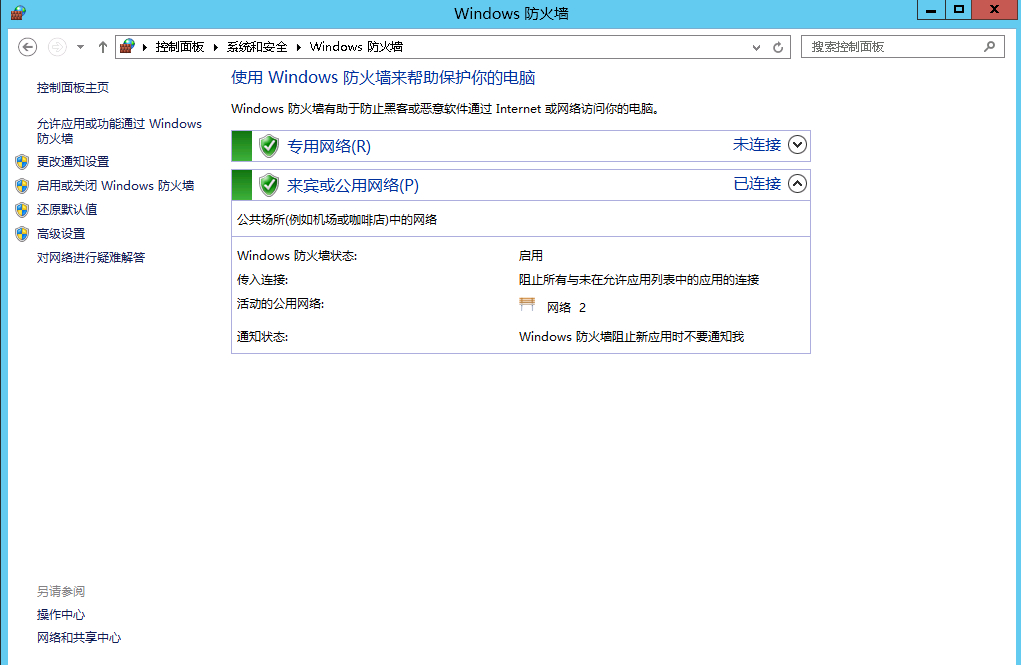
Task: Click the 使用 Windows 防火墙来帮助保护你的电脑 heading
Action: (x=383, y=78)
